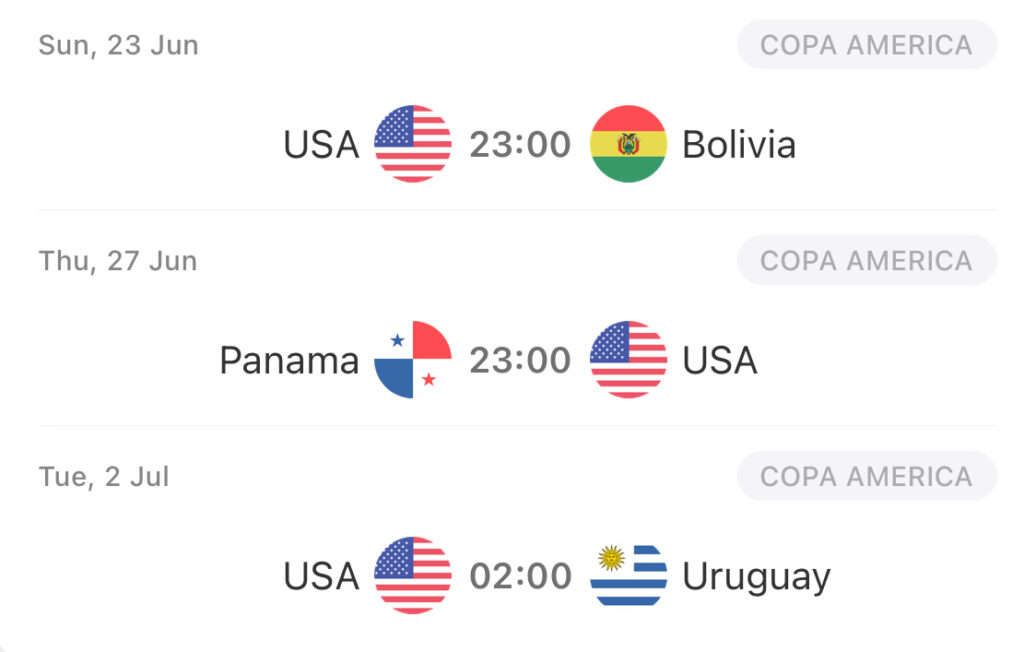
Task: Open the 23:00 Panama vs USA kickoff time
Action: pos(520,360)
